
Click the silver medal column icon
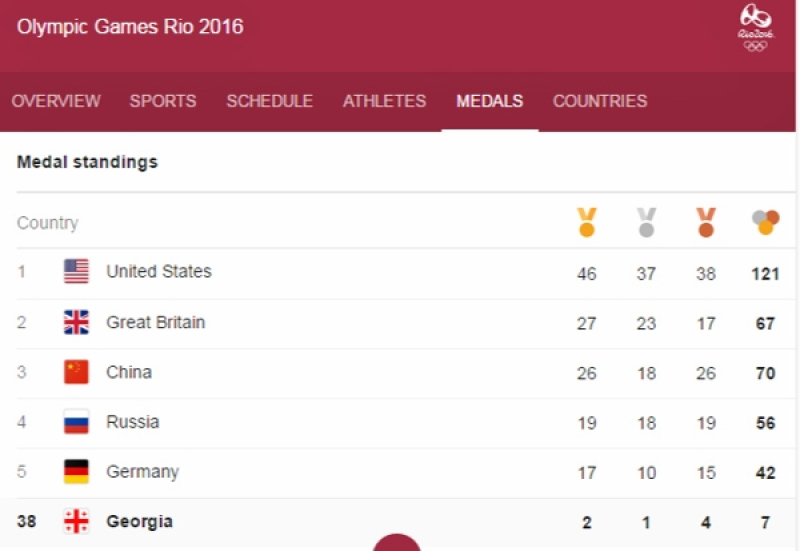point(646,222)
